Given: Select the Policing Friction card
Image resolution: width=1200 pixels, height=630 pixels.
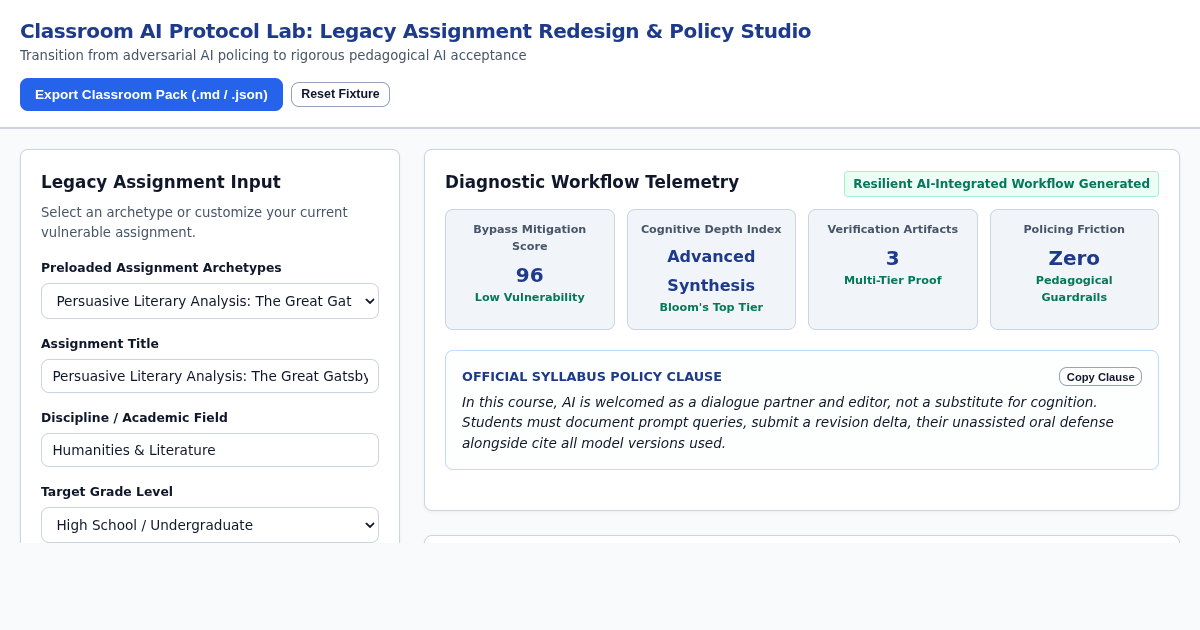Looking at the screenshot, I should [1074, 270].
